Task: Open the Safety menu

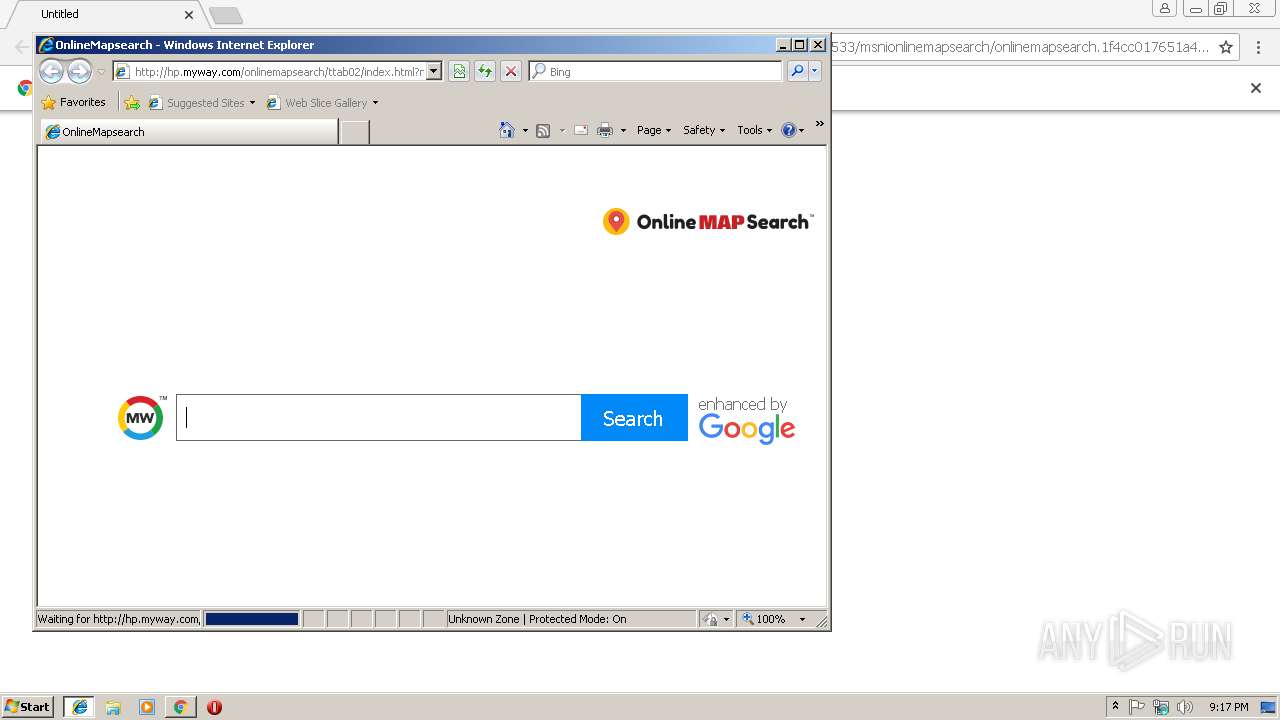Action: click(x=704, y=130)
